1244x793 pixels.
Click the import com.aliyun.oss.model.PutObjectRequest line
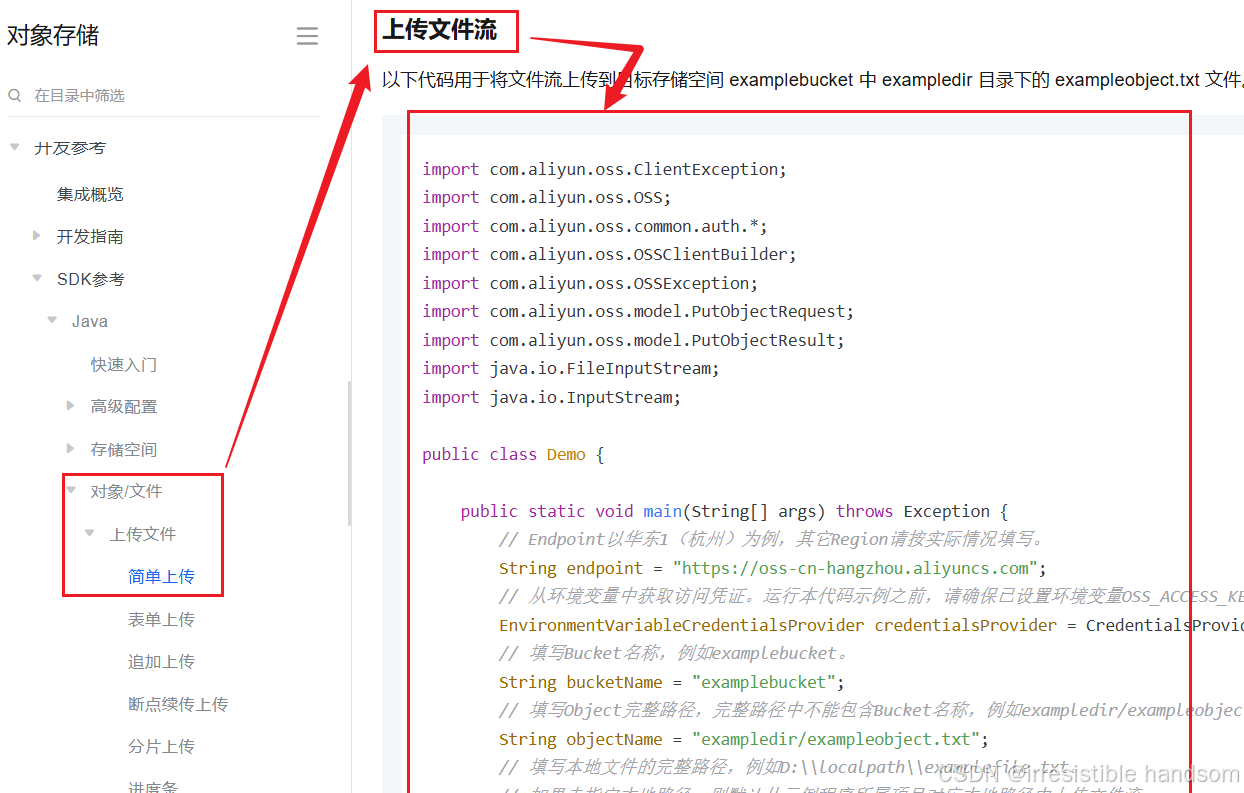(638, 311)
